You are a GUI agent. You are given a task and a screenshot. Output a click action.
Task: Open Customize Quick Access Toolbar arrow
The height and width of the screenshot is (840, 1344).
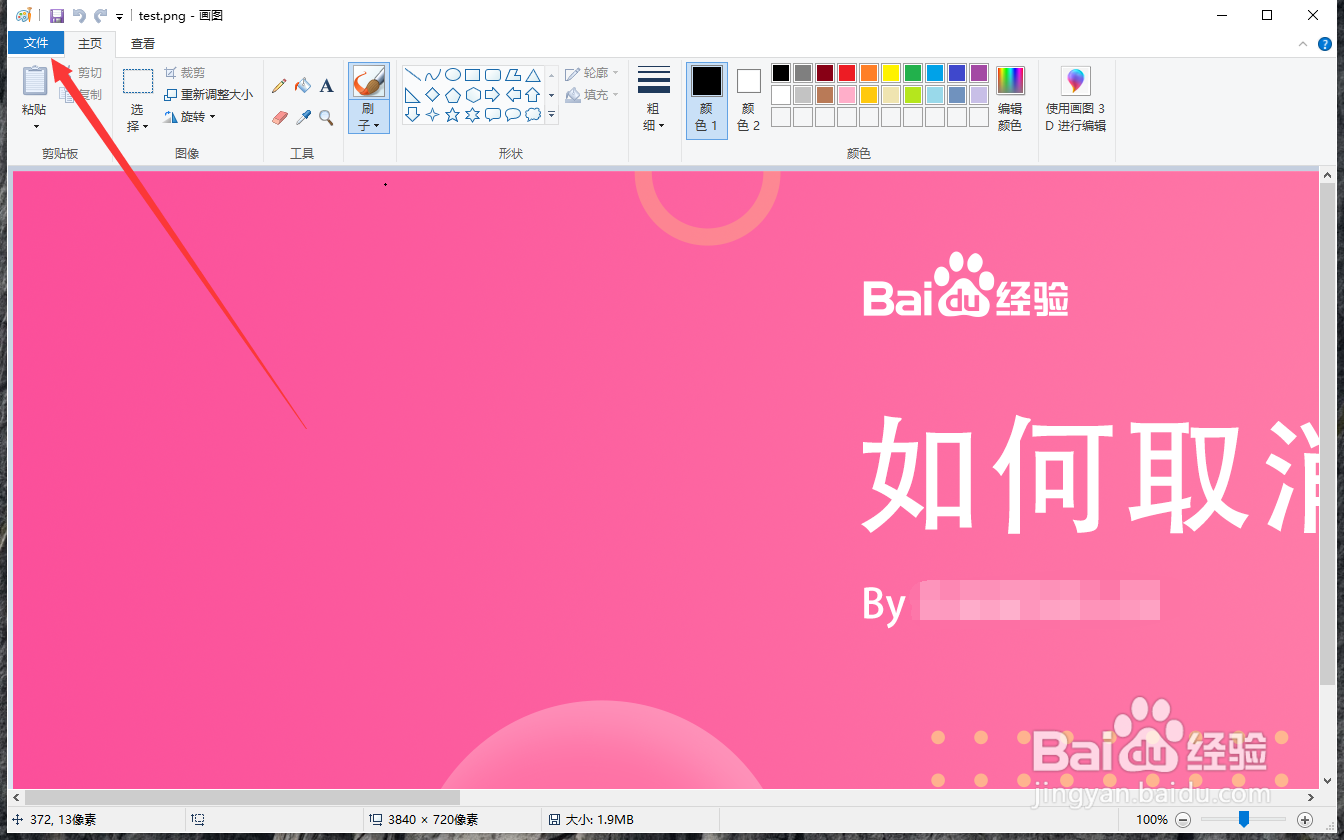(x=119, y=16)
